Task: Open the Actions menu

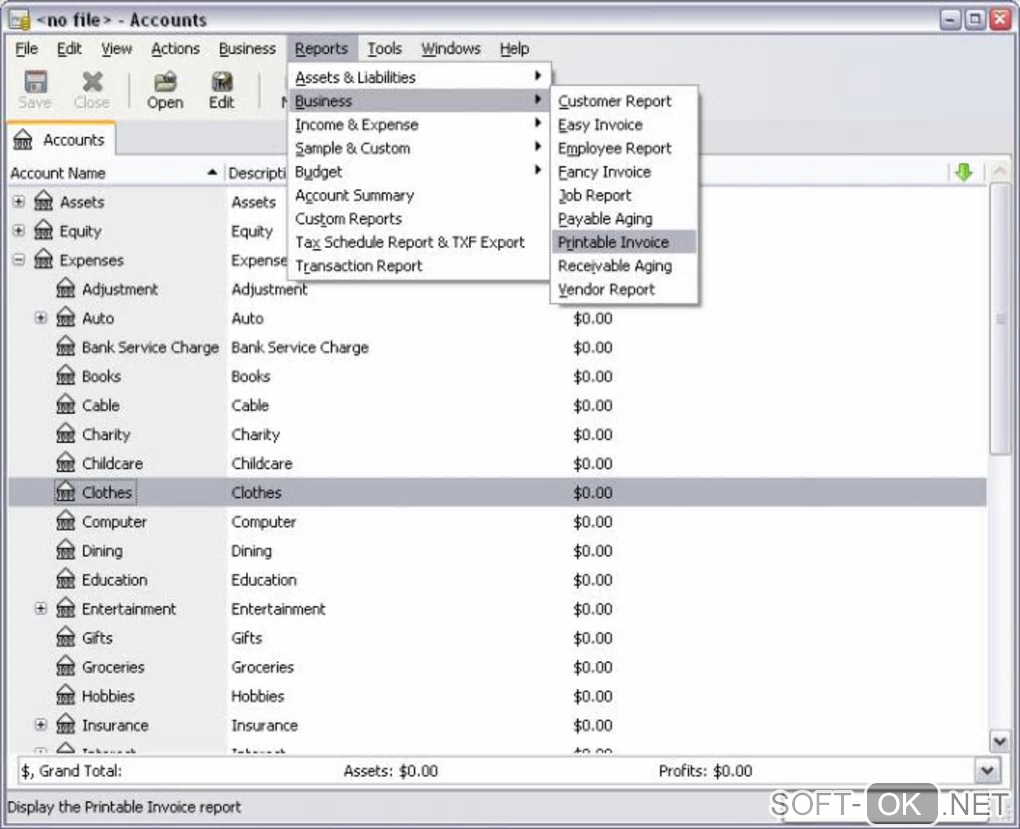Action: [x=175, y=49]
